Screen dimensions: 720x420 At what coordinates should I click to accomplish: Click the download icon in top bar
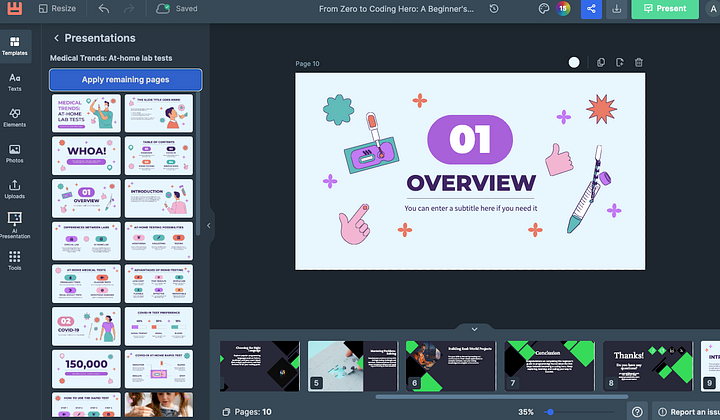[617, 8]
